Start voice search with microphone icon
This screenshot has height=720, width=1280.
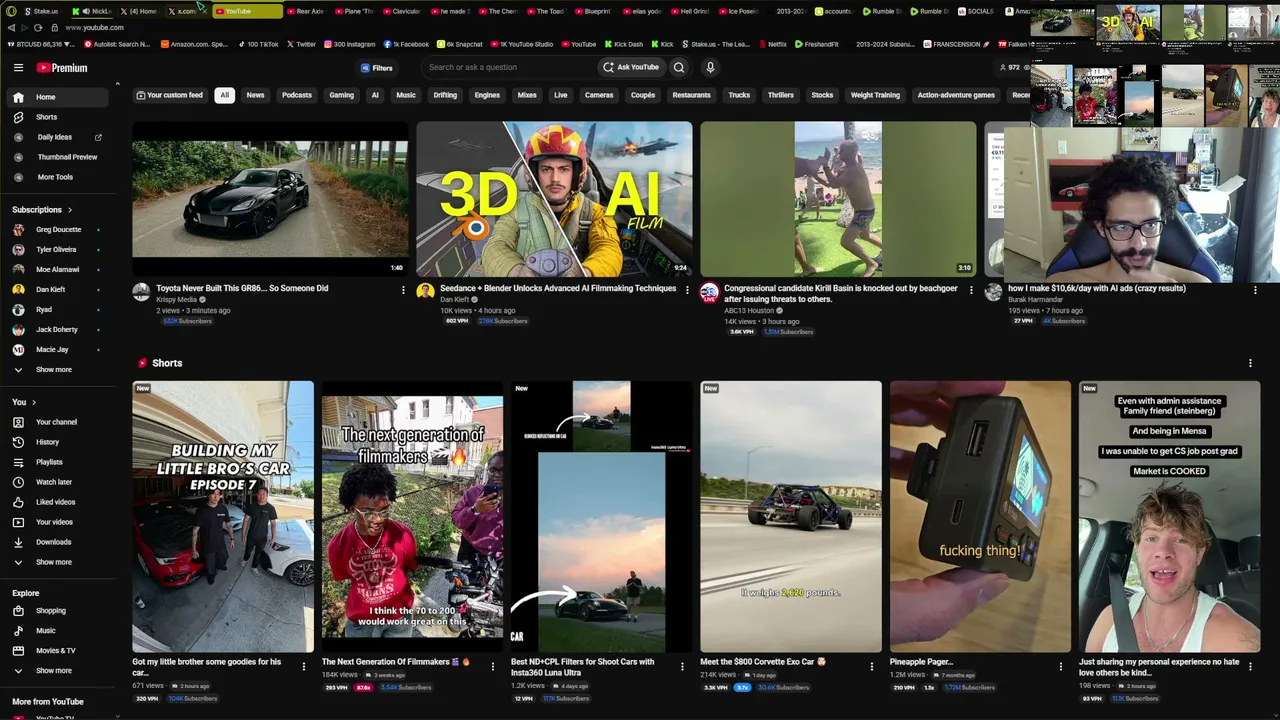click(710, 67)
